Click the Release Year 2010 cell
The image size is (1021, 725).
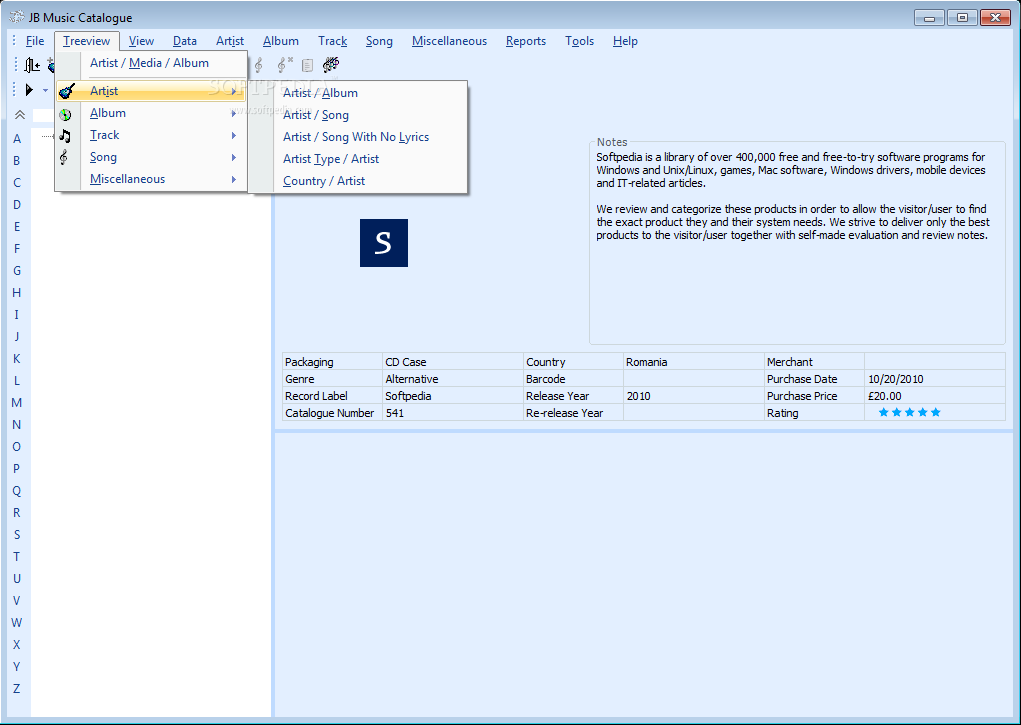pyautogui.click(x=694, y=396)
